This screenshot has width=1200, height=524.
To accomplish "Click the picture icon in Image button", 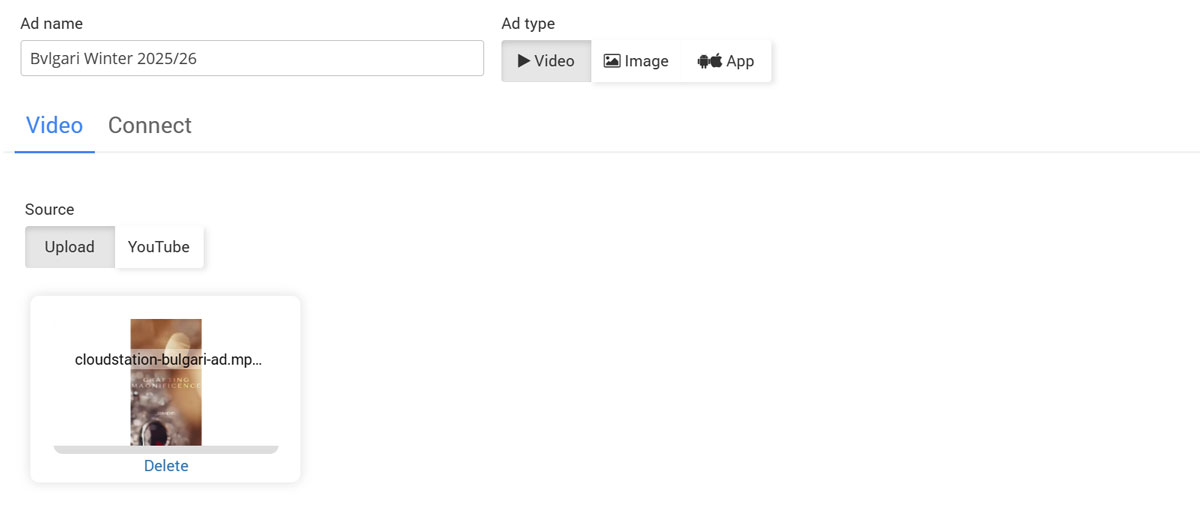I will (x=612, y=61).
